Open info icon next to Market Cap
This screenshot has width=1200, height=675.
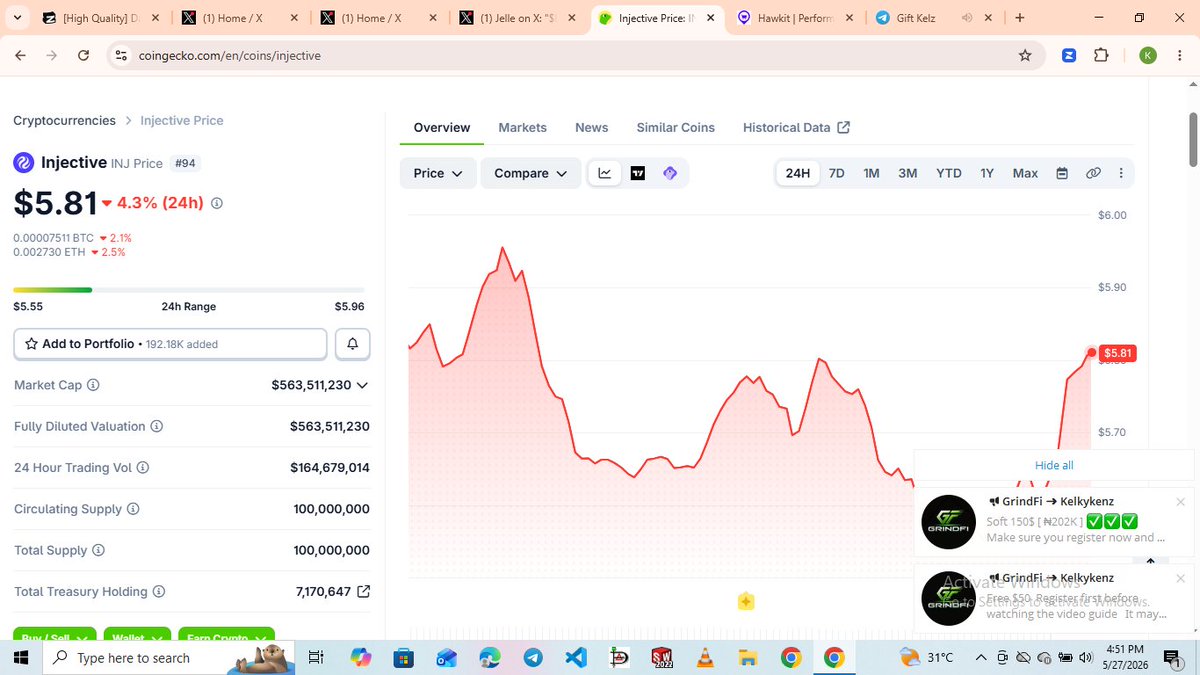tap(93, 385)
